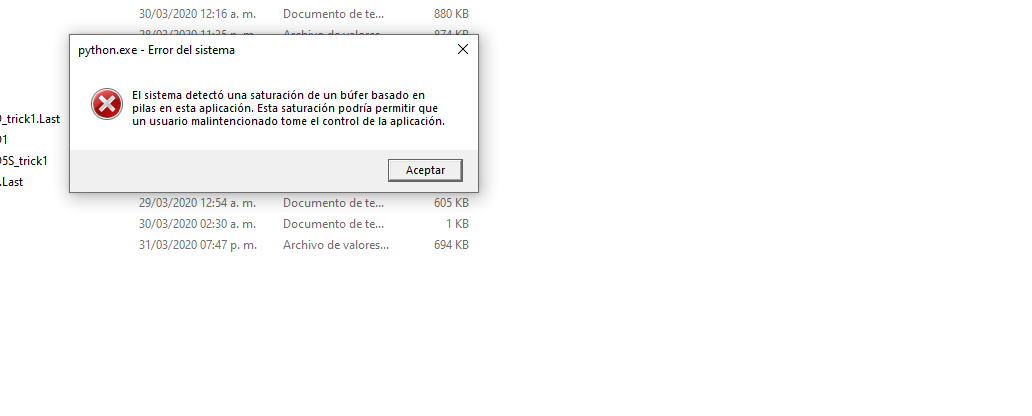This screenshot has width=1032, height=416.
Task: Select the partially hidden .Last file
Action: tap(11, 182)
